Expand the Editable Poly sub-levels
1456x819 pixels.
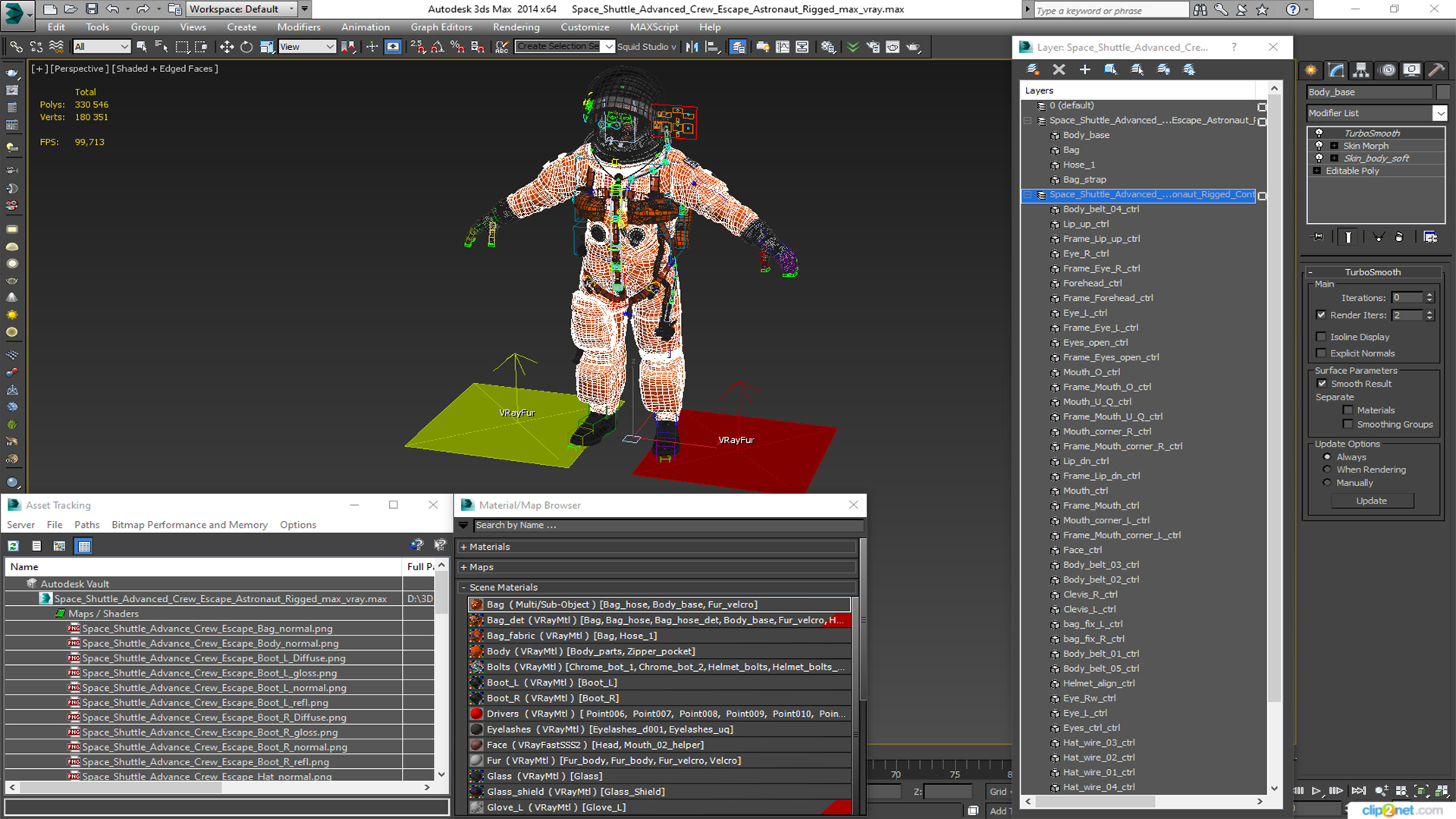coord(1317,171)
